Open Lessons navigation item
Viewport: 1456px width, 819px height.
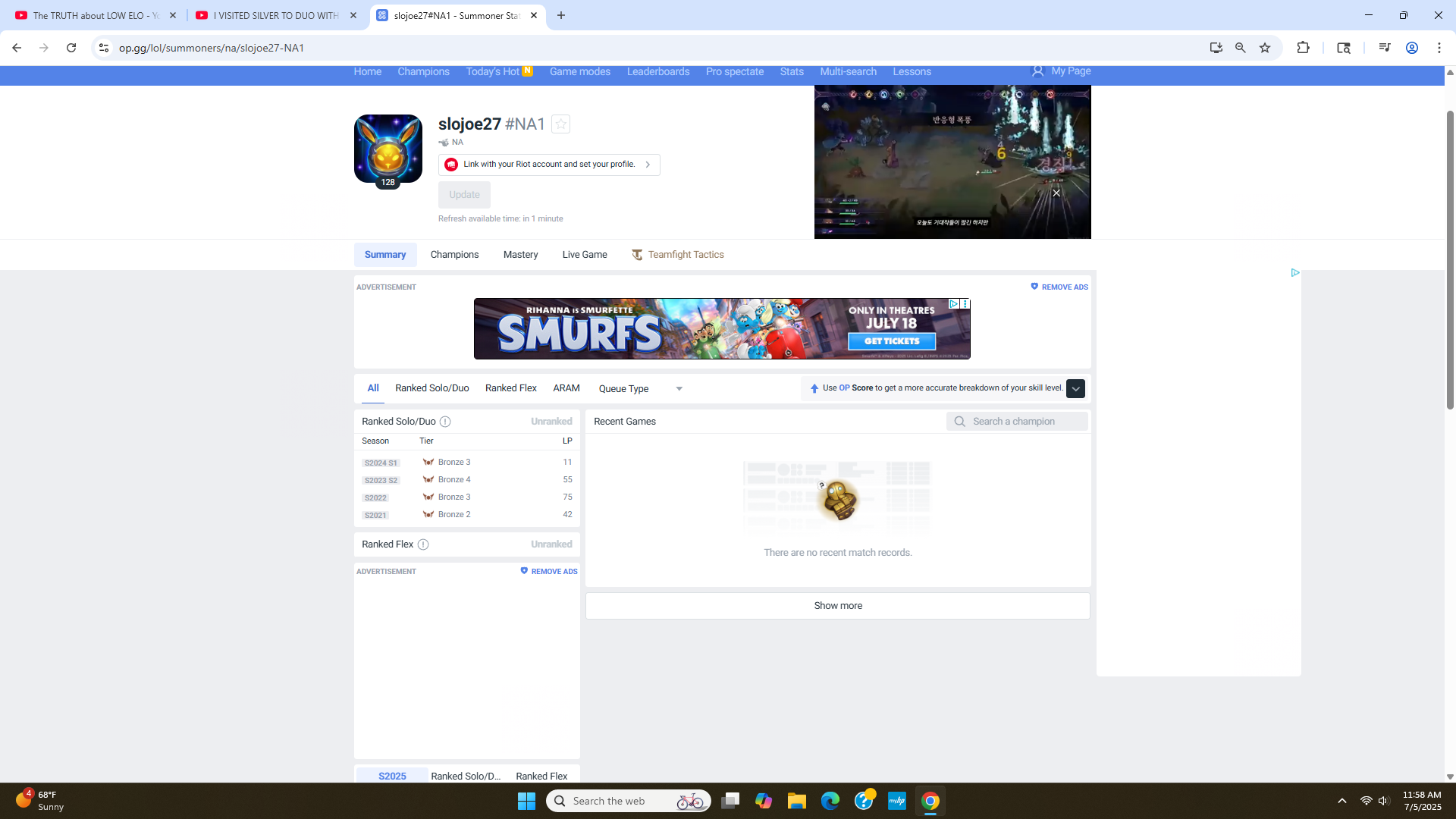(x=912, y=71)
